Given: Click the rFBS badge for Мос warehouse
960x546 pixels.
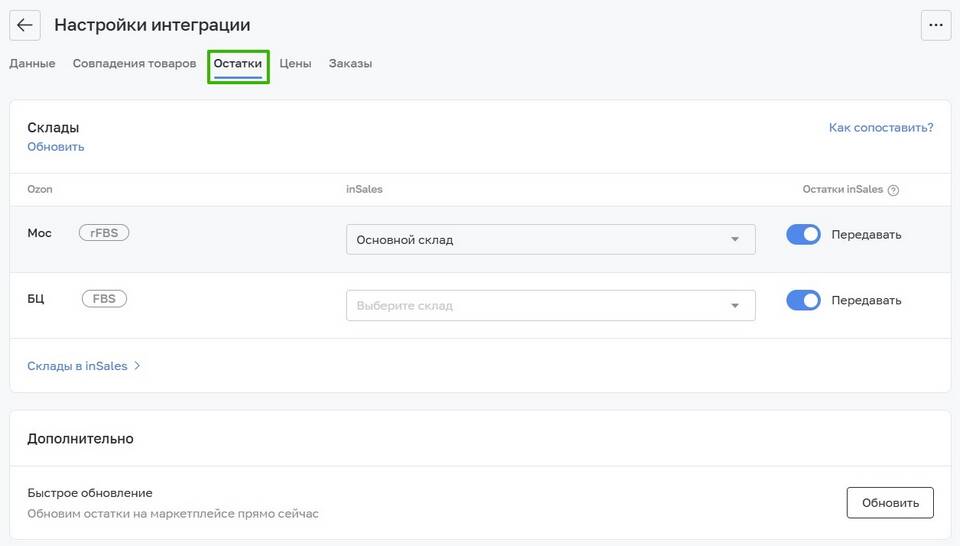Looking at the screenshot, I should tap(104, 233).
